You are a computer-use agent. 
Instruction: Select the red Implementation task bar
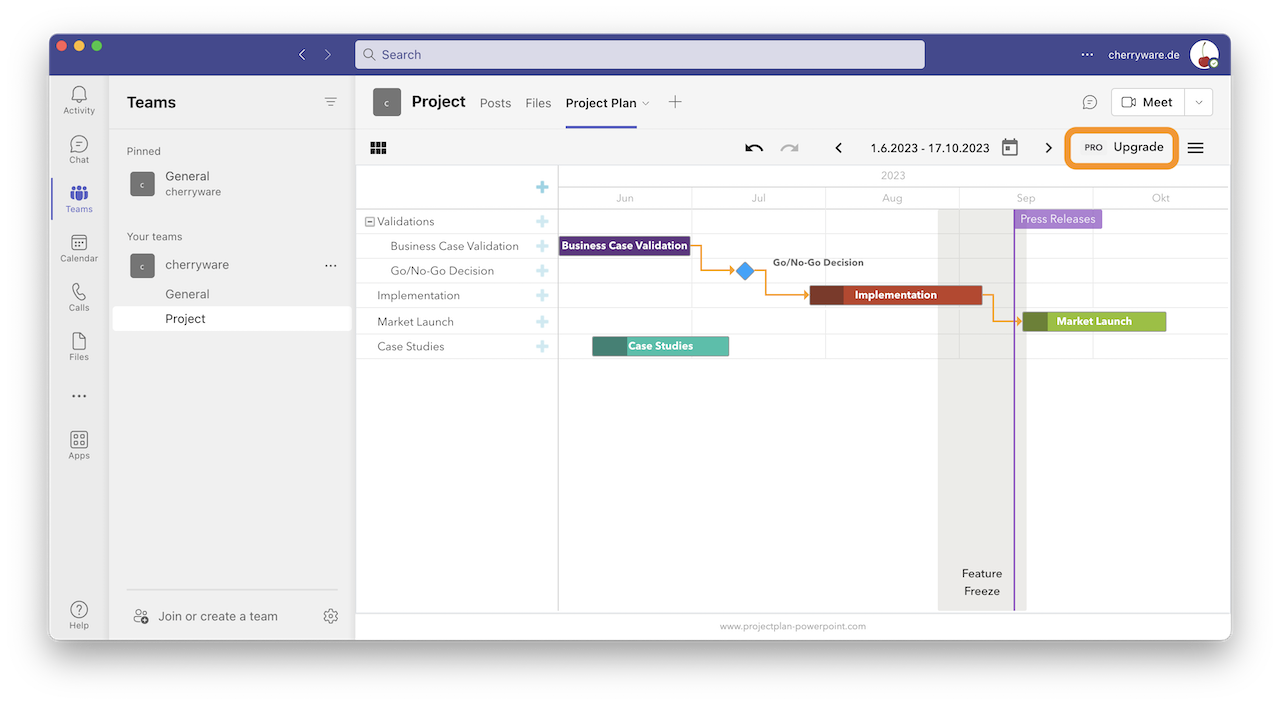click(x=896, y=295)
